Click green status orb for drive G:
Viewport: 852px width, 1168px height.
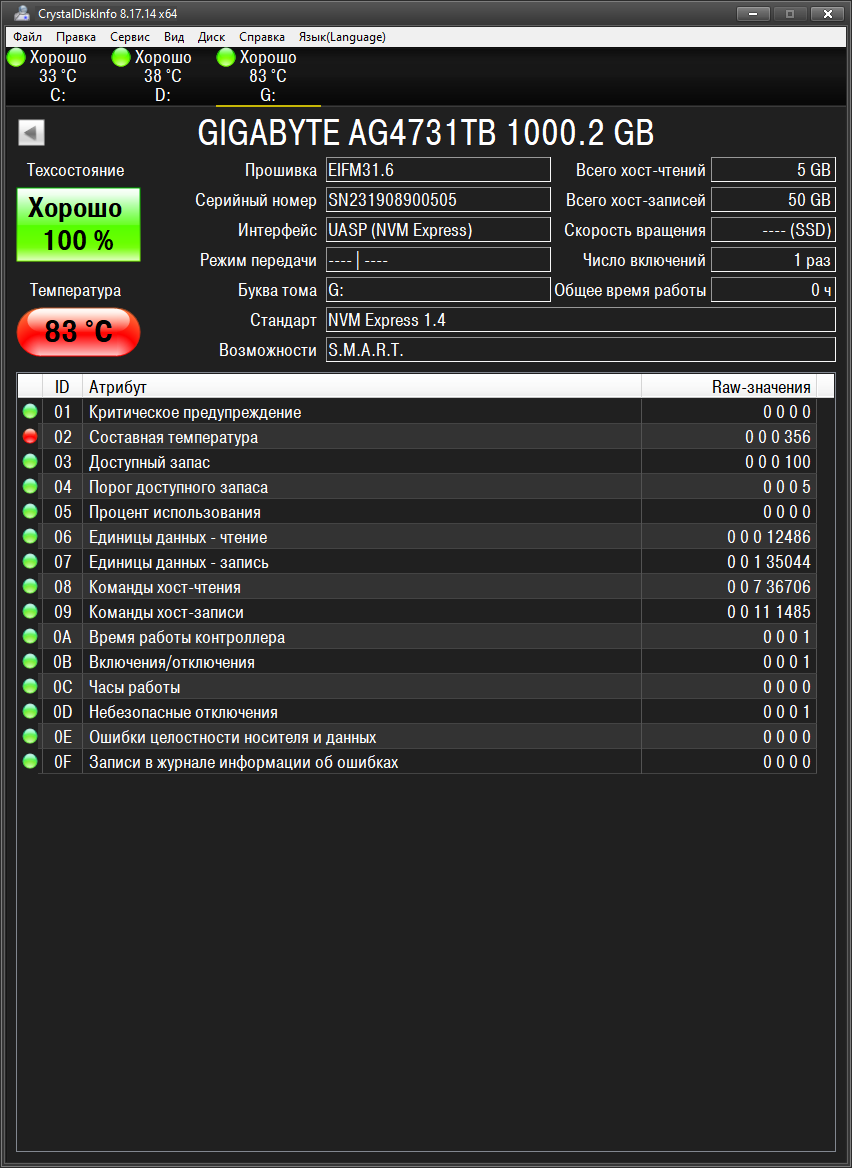(226, 57)
